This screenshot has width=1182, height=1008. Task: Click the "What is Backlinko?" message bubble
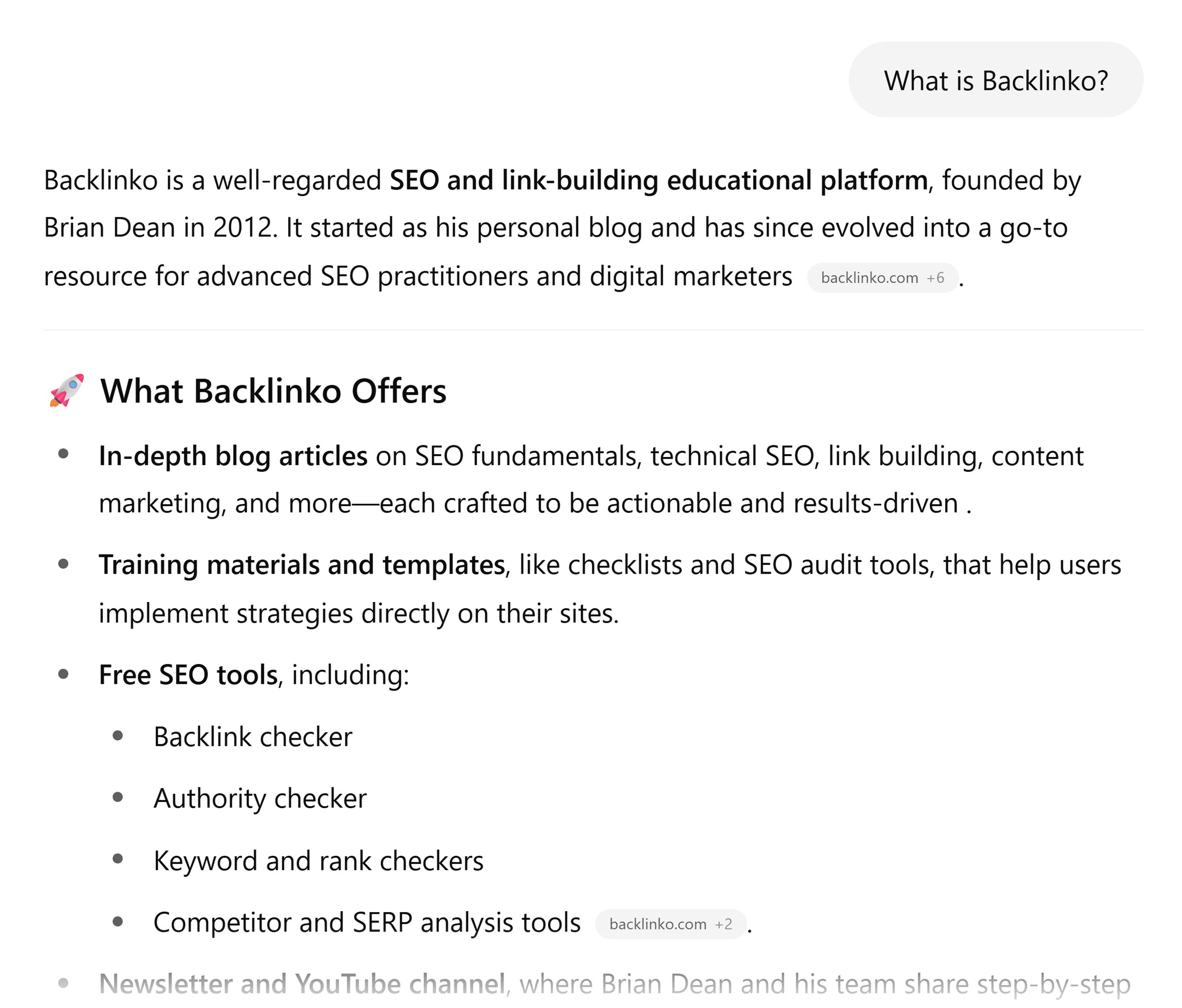point(995,80)
